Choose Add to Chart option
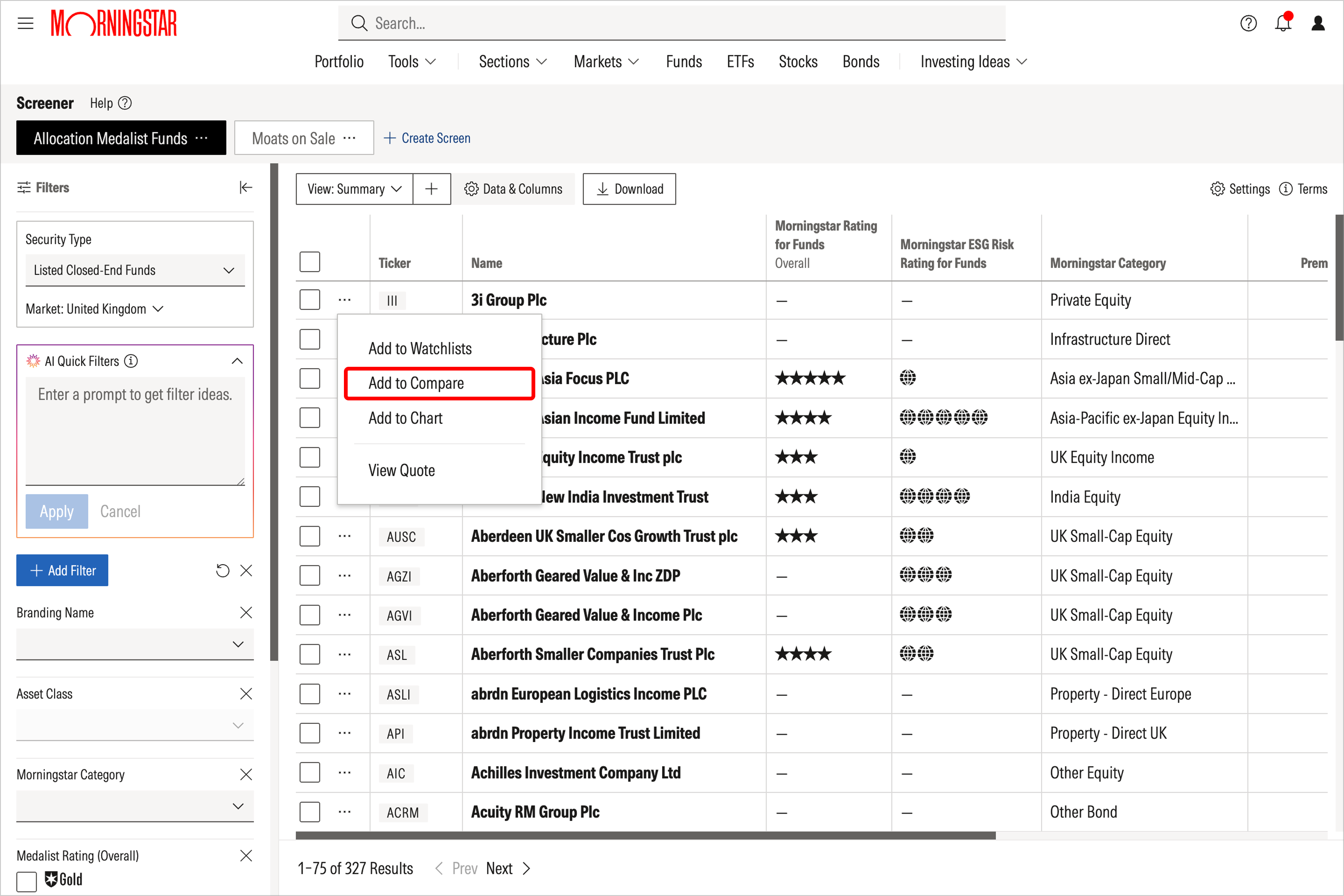Screen dimensions: 1344x896 [405, 418]
